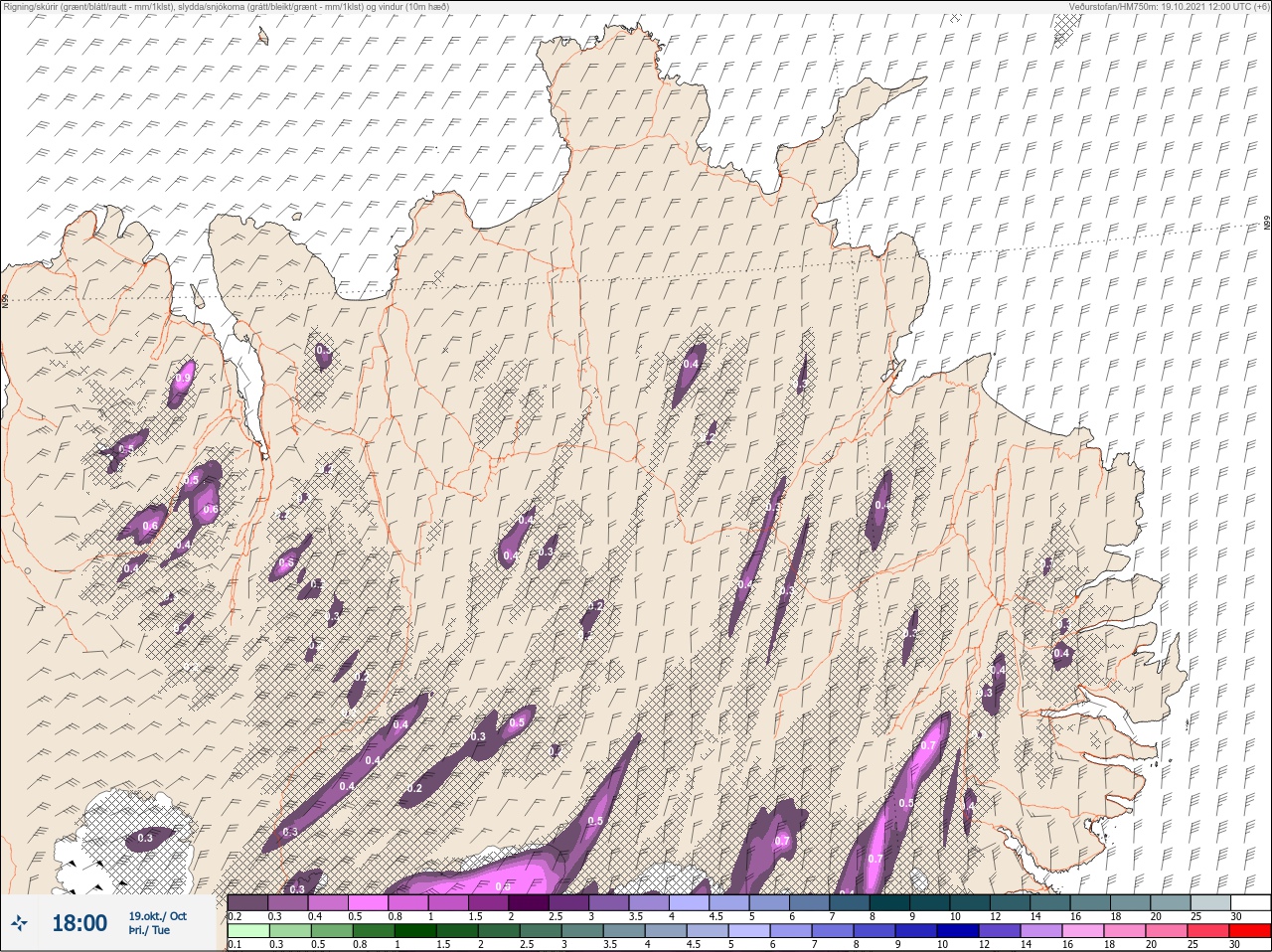Click the N99 label on the right edge
This screenshot has height=952, width=1272.
coord(1267,224)
